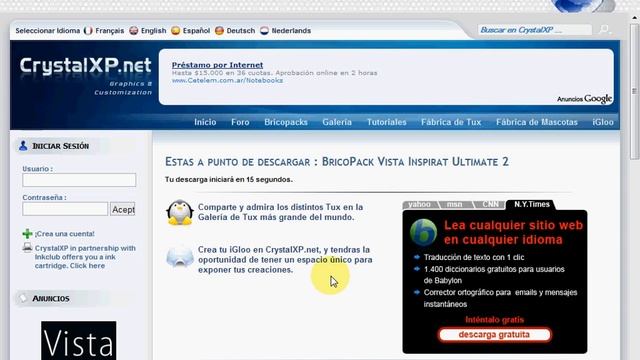Image resolution: width=640 pixels, height=360 pixels.
Task: Open www.Cetelem.com.ar ad URL
Action: [227, 80]
